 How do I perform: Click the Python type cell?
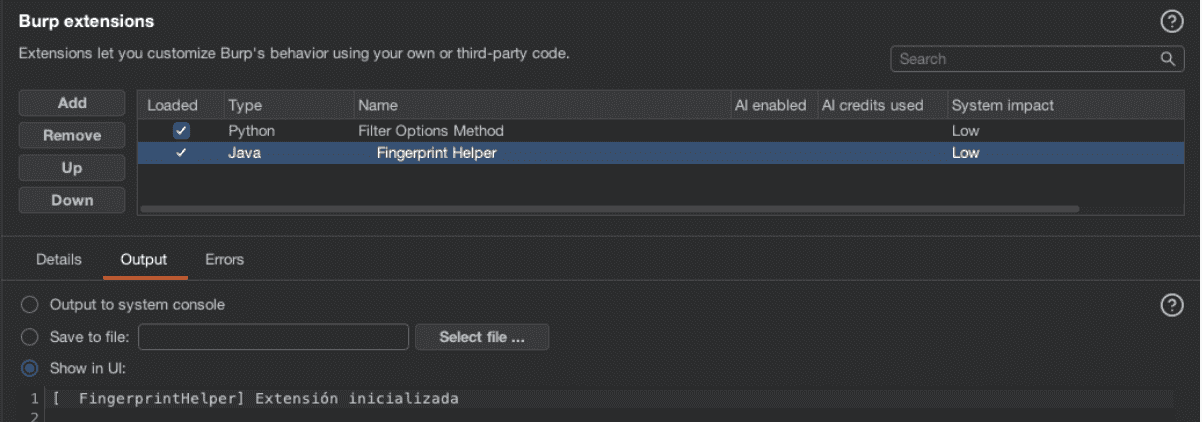[251, 131]
